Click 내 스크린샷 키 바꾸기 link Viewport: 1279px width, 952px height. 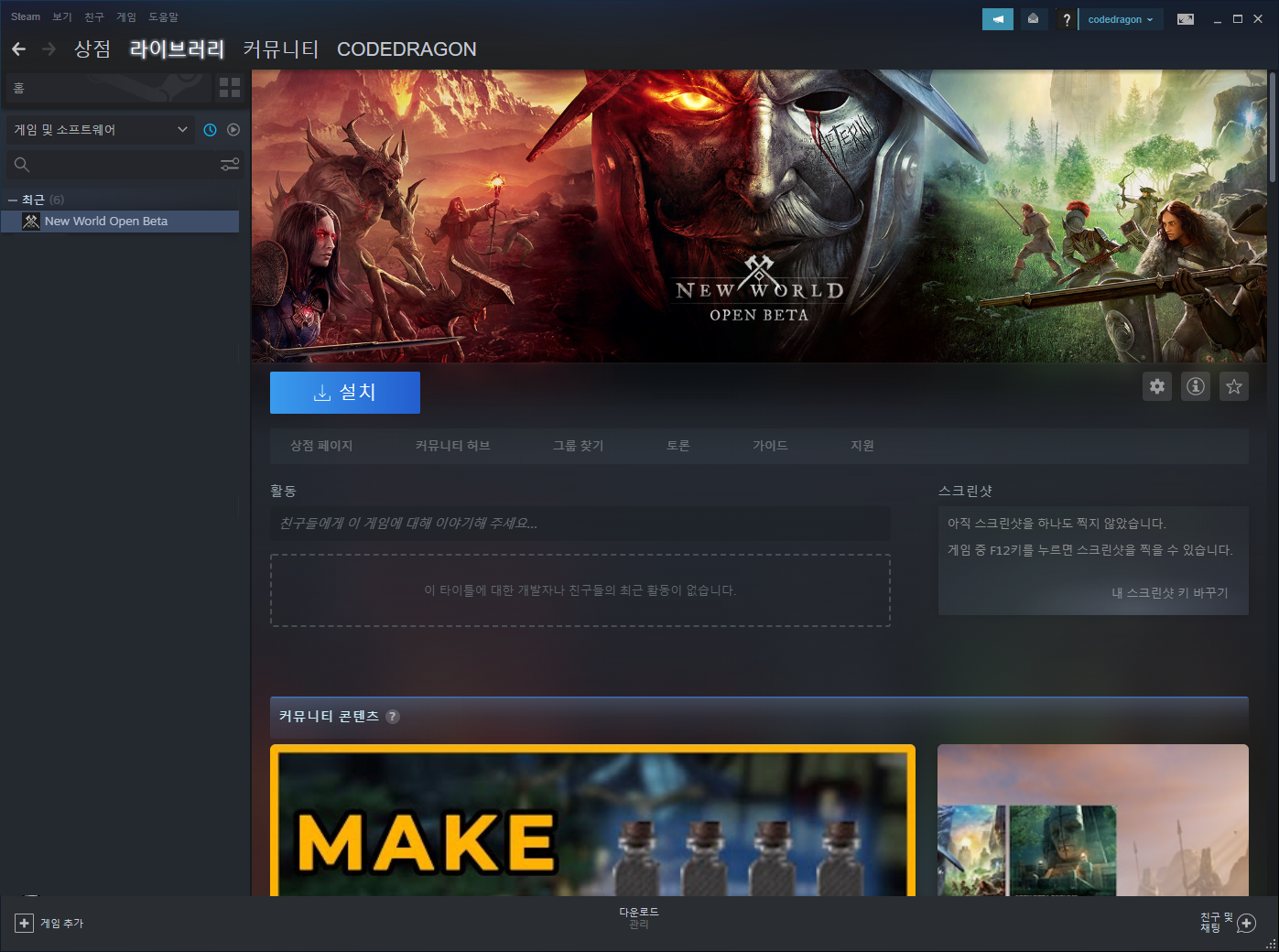(x=1170, y=593)
